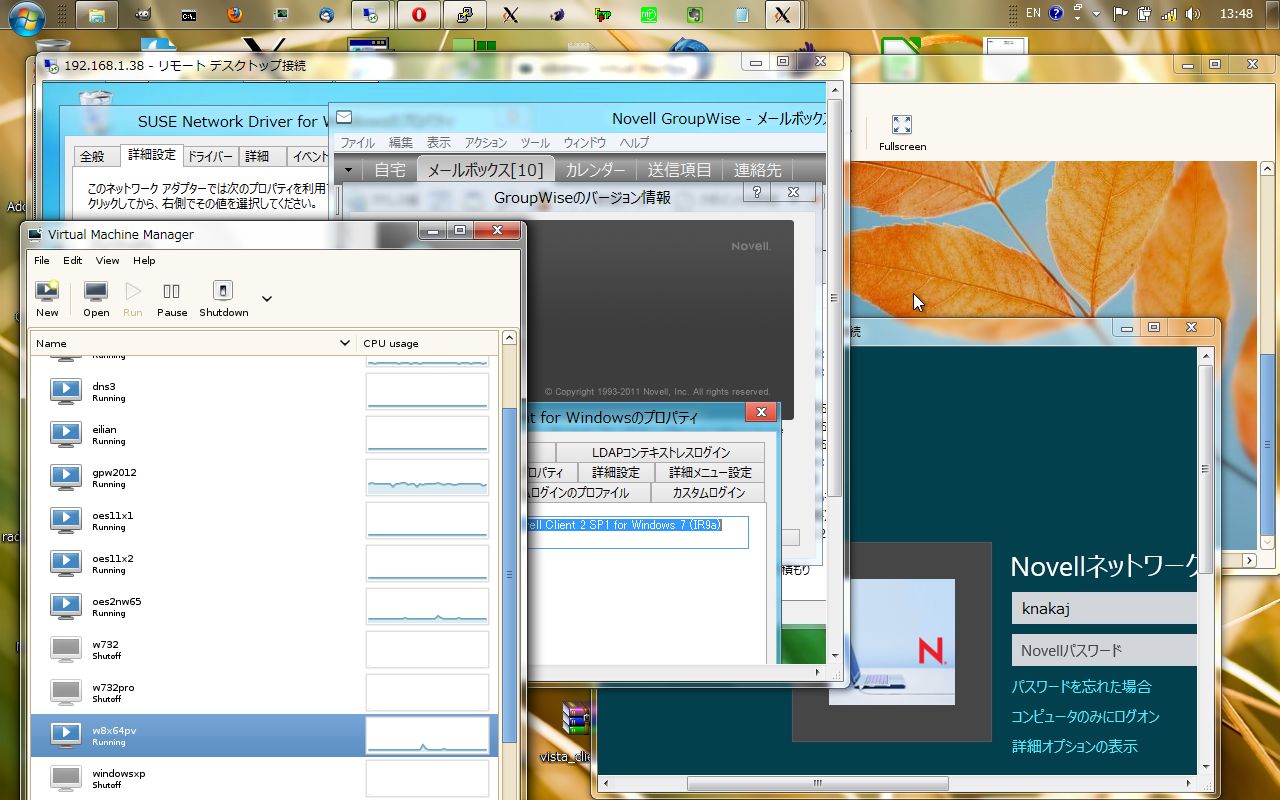This screenshot has width=1280, height=800.
Task: Click the Virtual Machine Manager list scrollbar
Action: coord(509,575)
